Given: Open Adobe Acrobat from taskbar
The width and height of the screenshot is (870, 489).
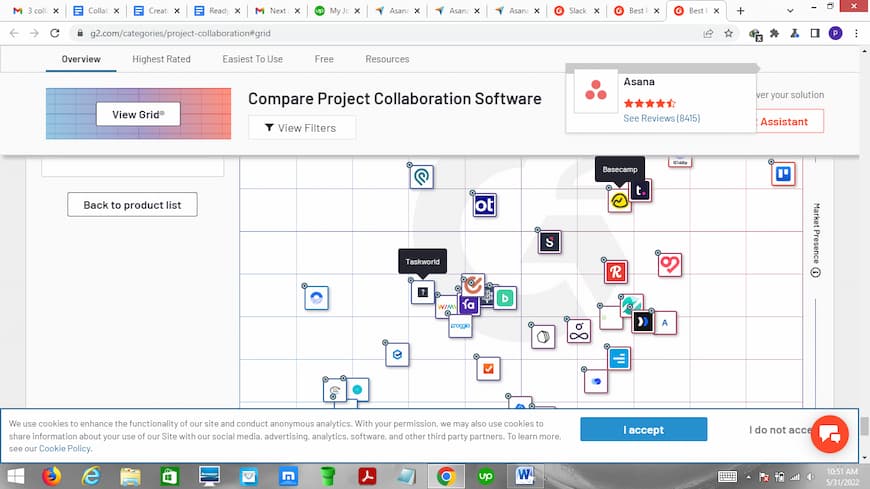Looking at the screenshot, I should 367,476.
